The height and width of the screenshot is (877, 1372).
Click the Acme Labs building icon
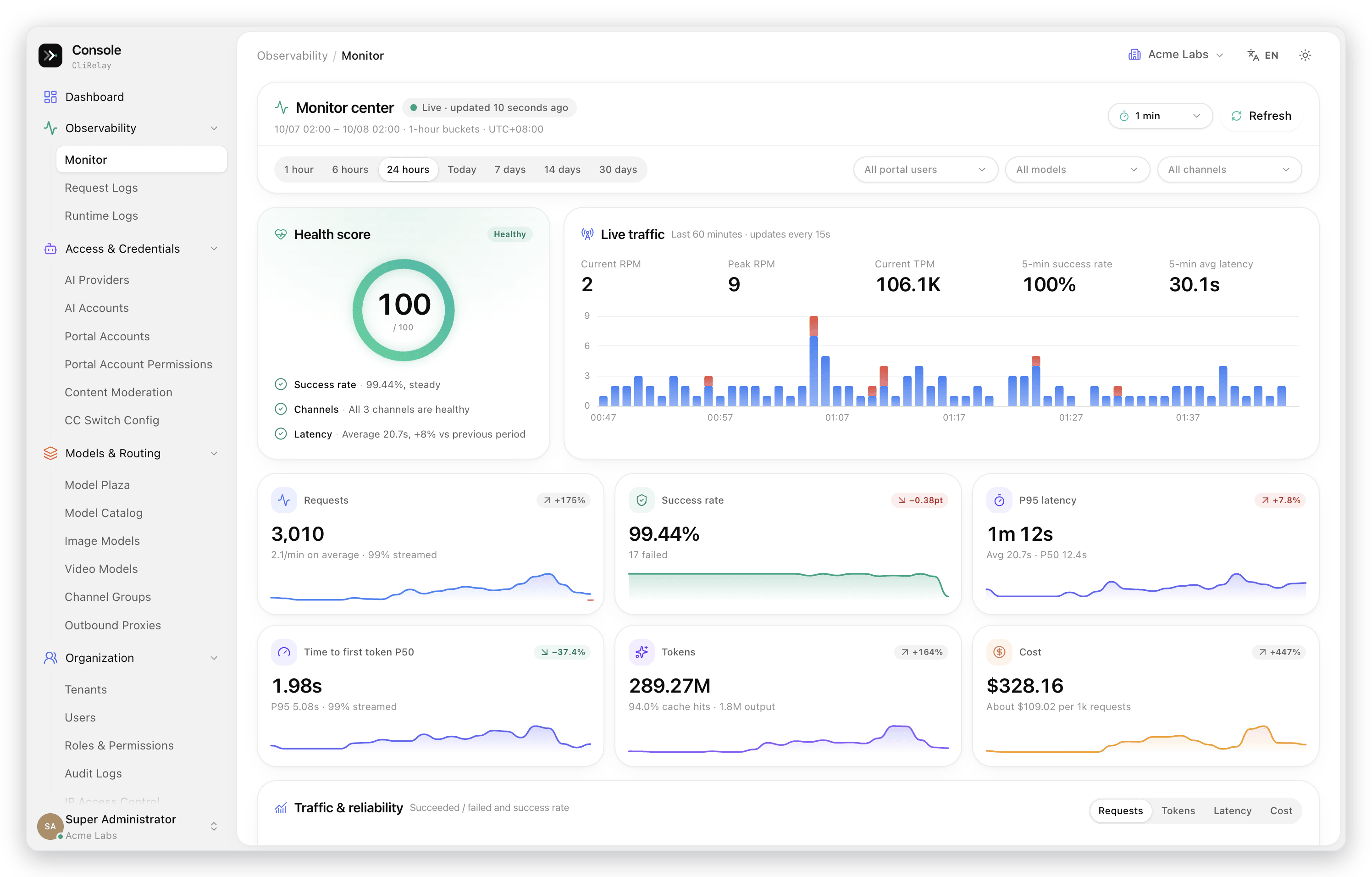[x=1134, y=55]
